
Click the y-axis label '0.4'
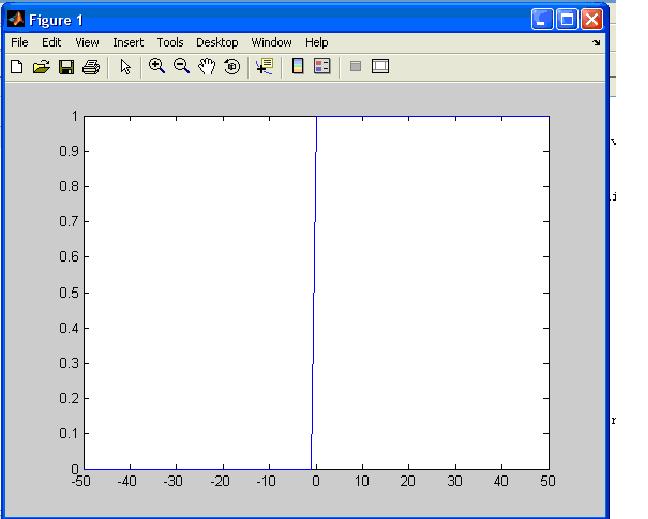point(69,329)
